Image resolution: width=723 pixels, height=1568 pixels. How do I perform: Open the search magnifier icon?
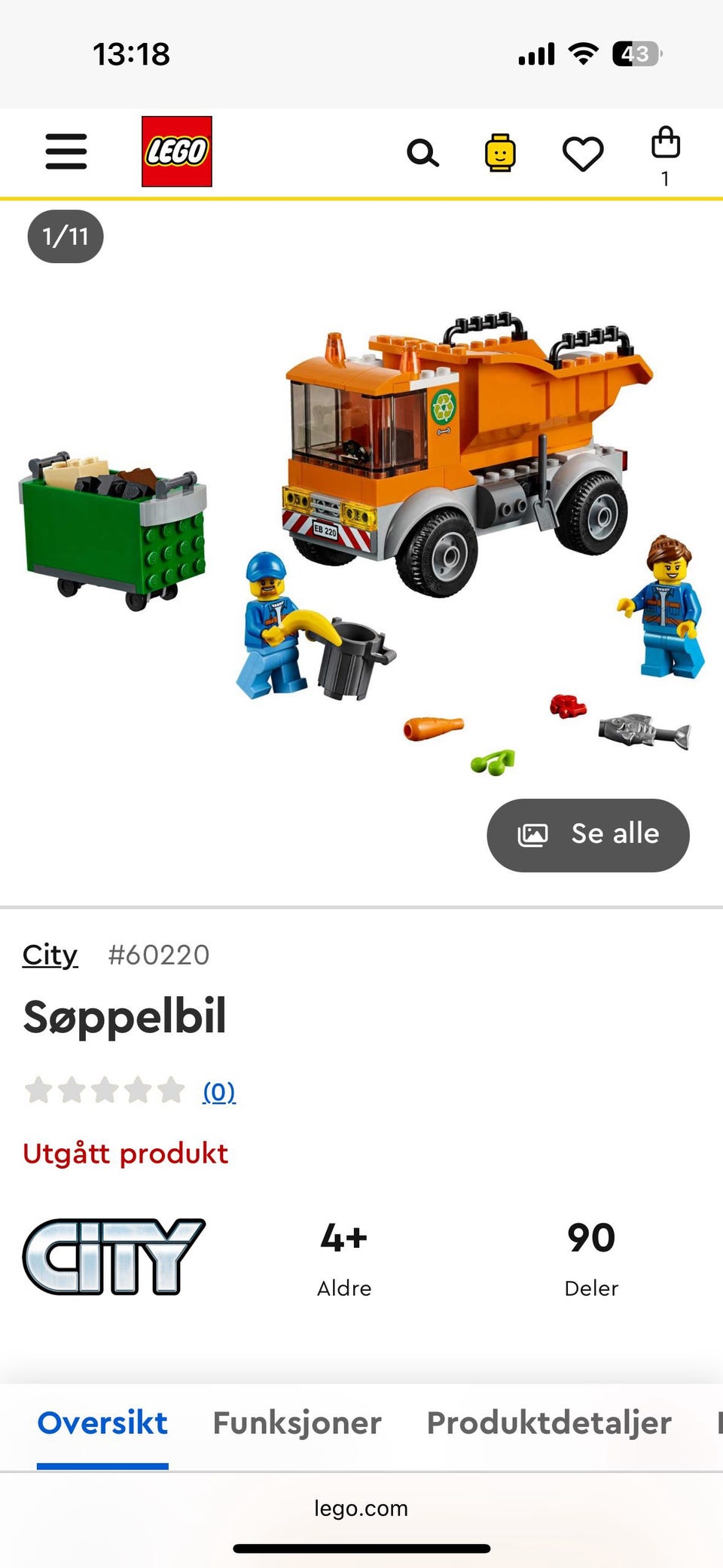pyautogui.click(x=423, y=153)
